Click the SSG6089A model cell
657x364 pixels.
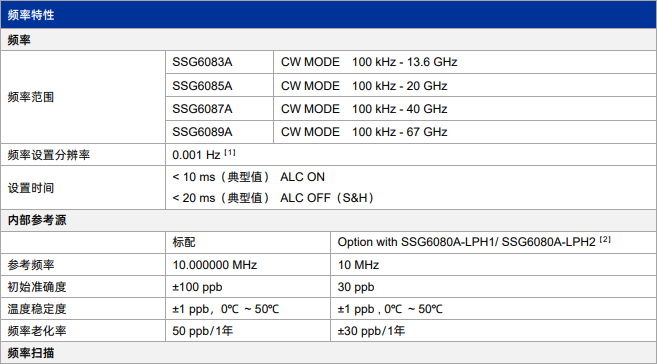pyautogui.click(x=220, y=132)
